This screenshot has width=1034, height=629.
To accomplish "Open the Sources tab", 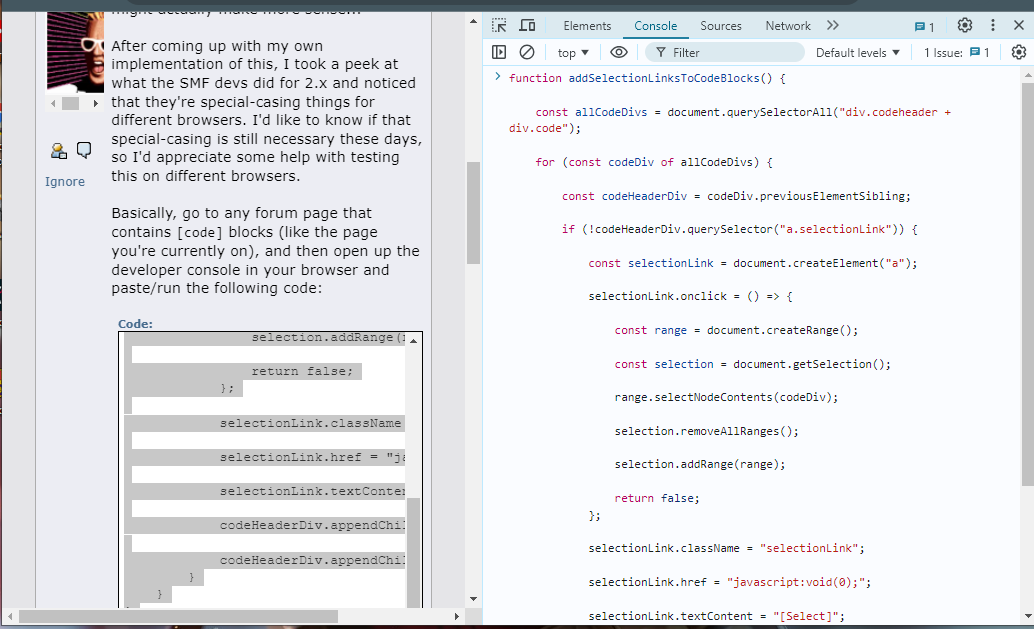I will pyautogui.click(x=721, y=26).
